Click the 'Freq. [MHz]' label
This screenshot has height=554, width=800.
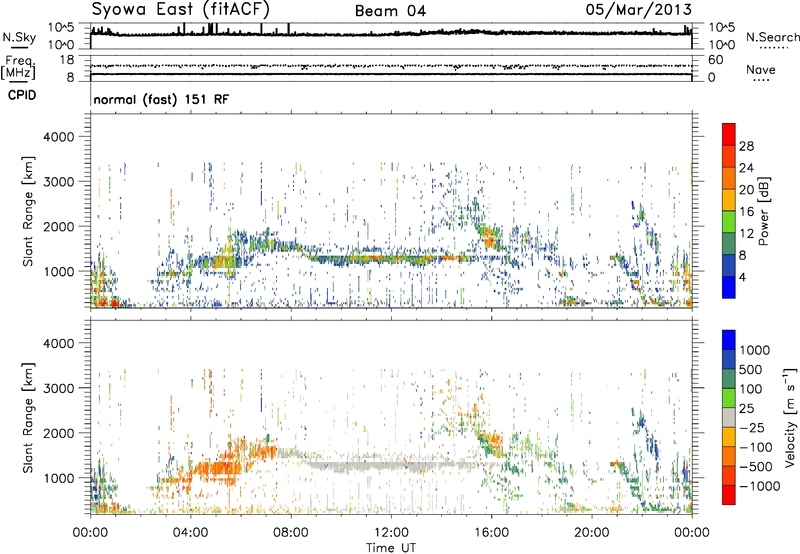(19, 68)
